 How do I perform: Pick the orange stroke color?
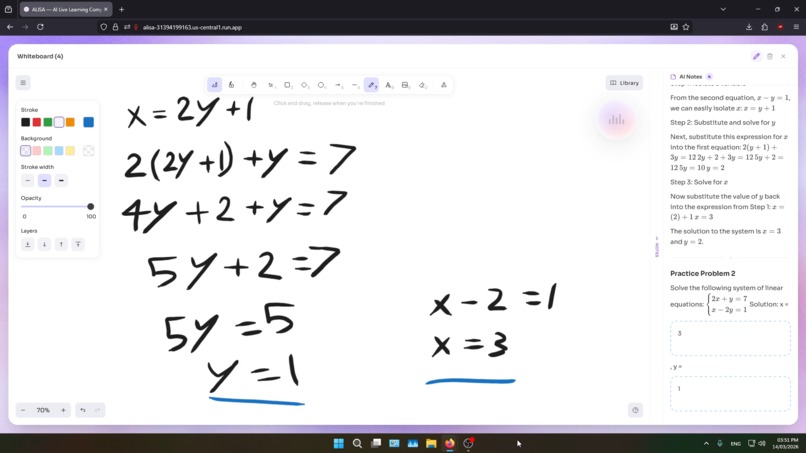click(x=70, y=122)
